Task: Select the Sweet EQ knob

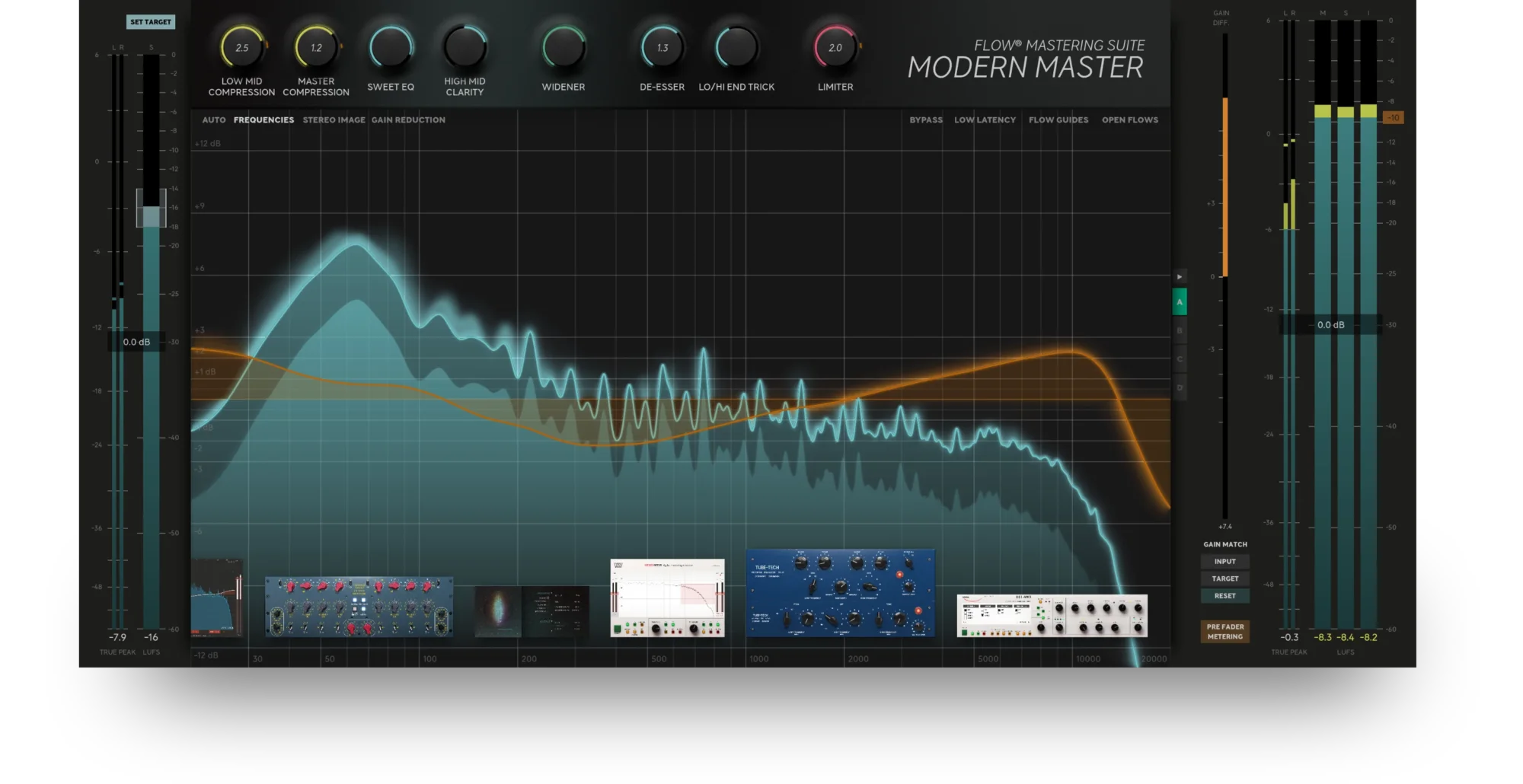Action: pos(391,47)
